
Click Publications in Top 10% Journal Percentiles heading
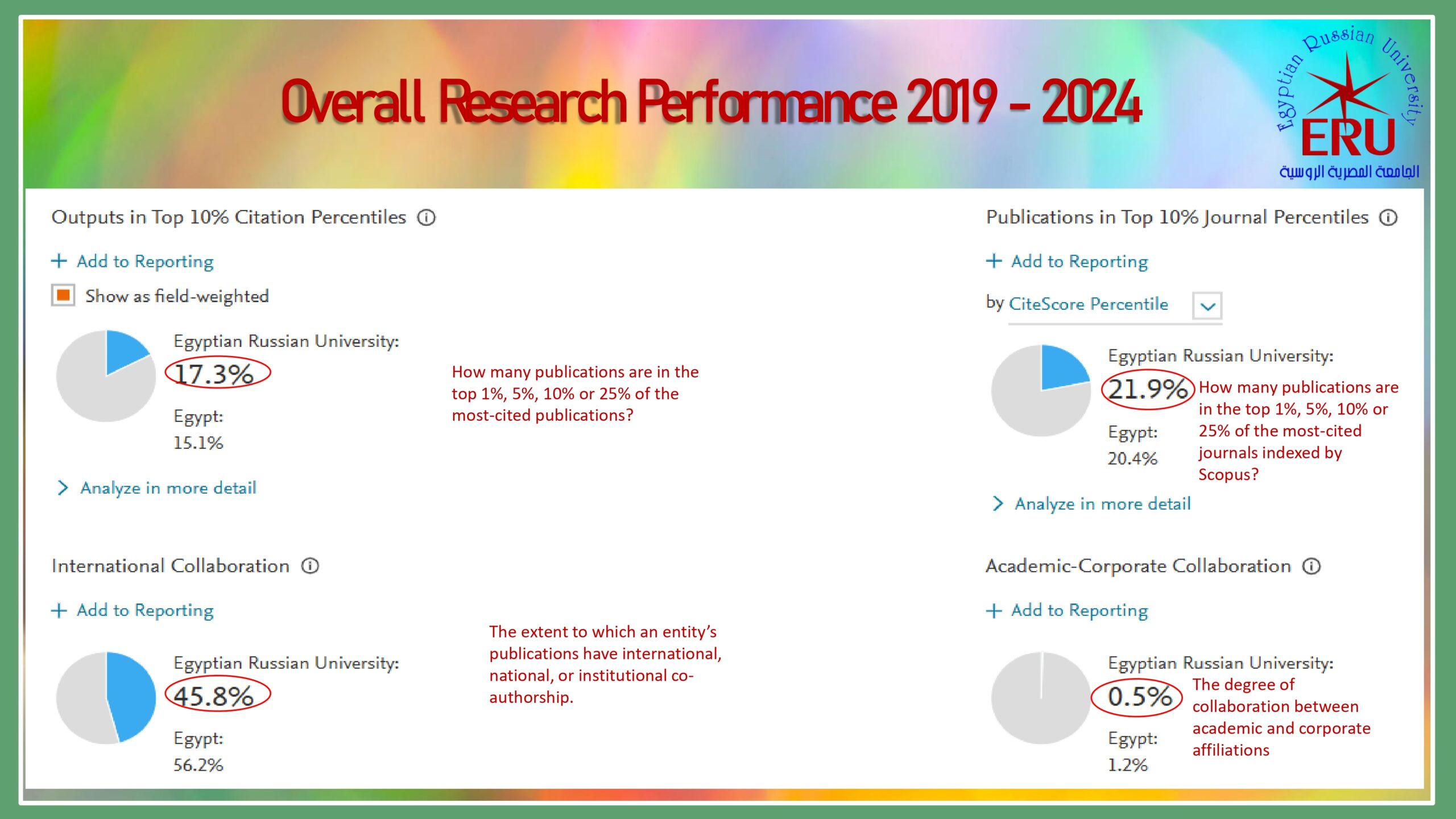tap(1177, 217)
